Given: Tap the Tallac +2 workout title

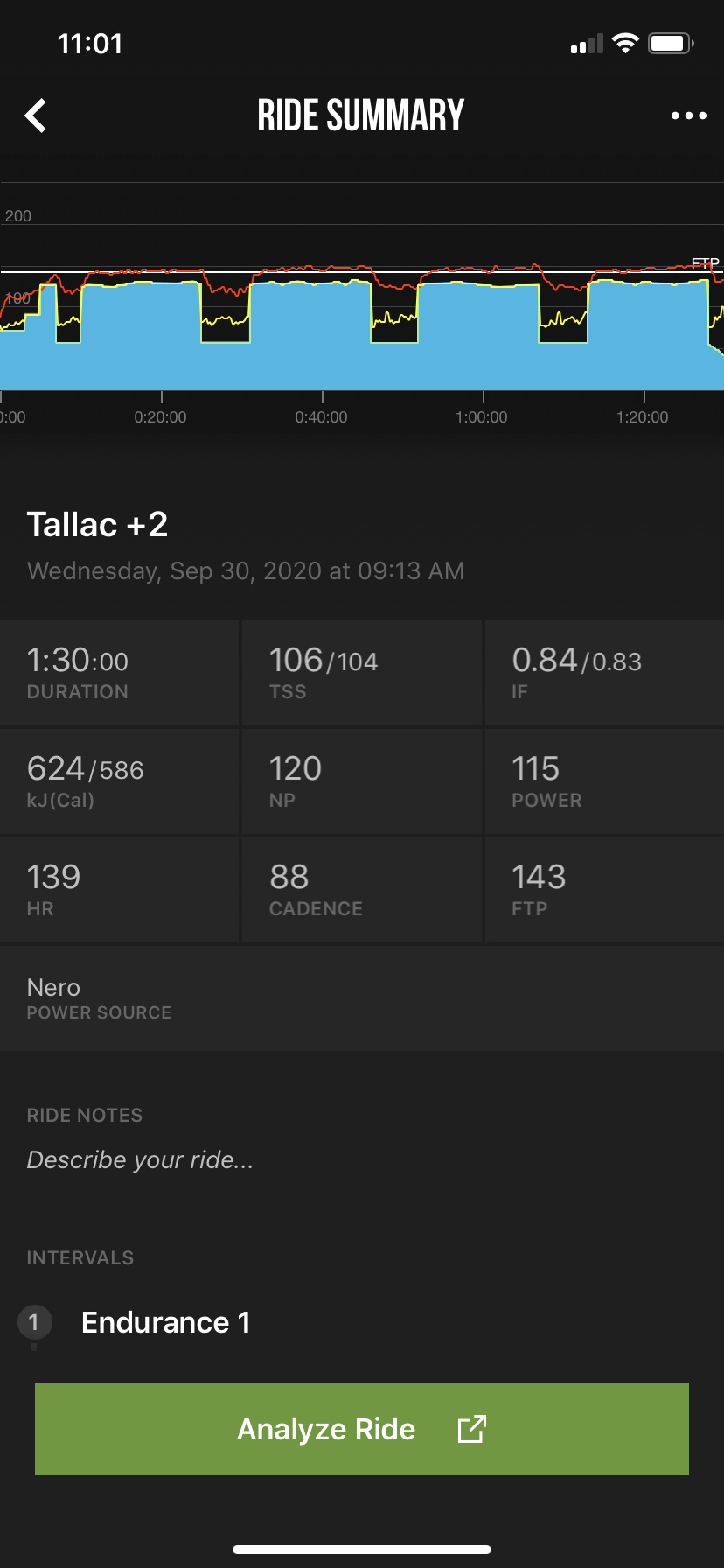Looking at the screenshot, I should click(x=98, y=525).
